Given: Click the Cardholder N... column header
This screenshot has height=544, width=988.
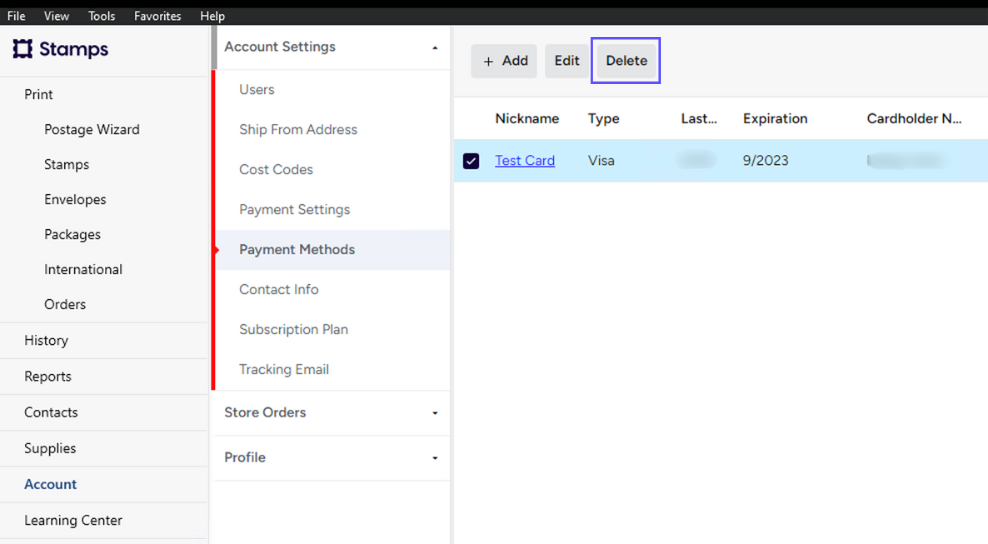Looking at the screenshot, I should pyautogui.click(x=914, y=119).
